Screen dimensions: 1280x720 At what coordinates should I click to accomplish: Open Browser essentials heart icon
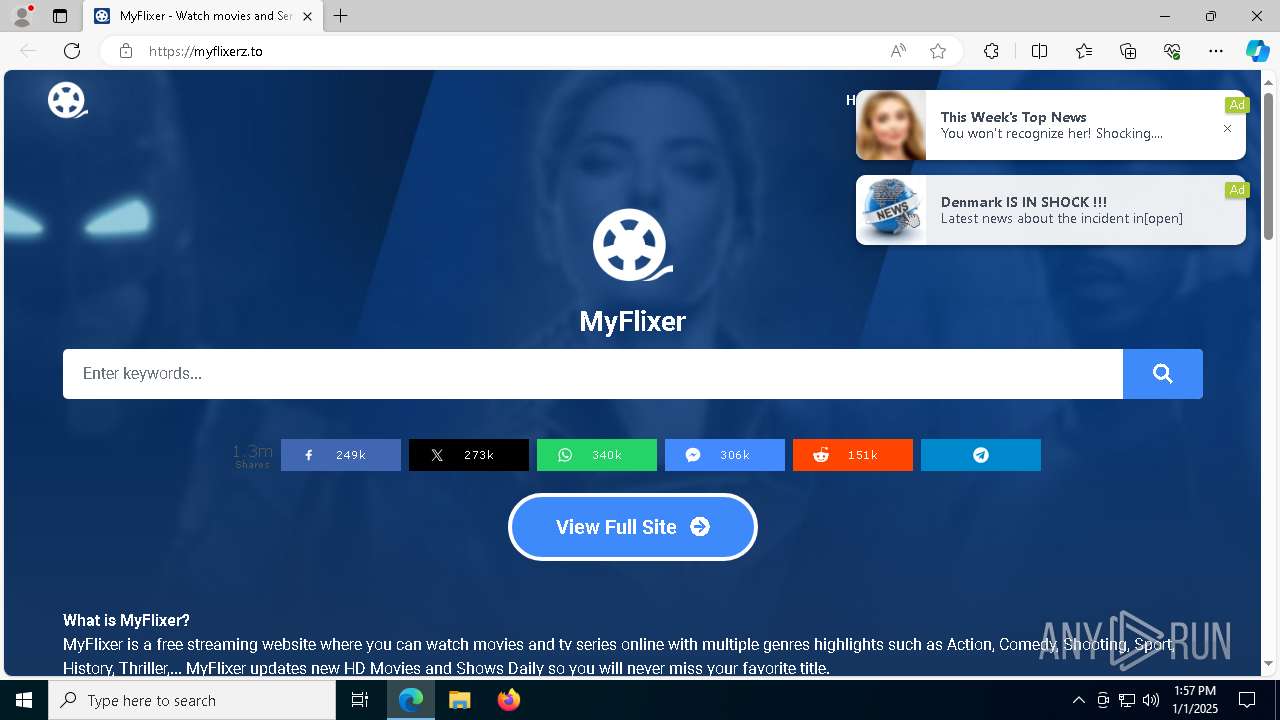point(1172,51)
